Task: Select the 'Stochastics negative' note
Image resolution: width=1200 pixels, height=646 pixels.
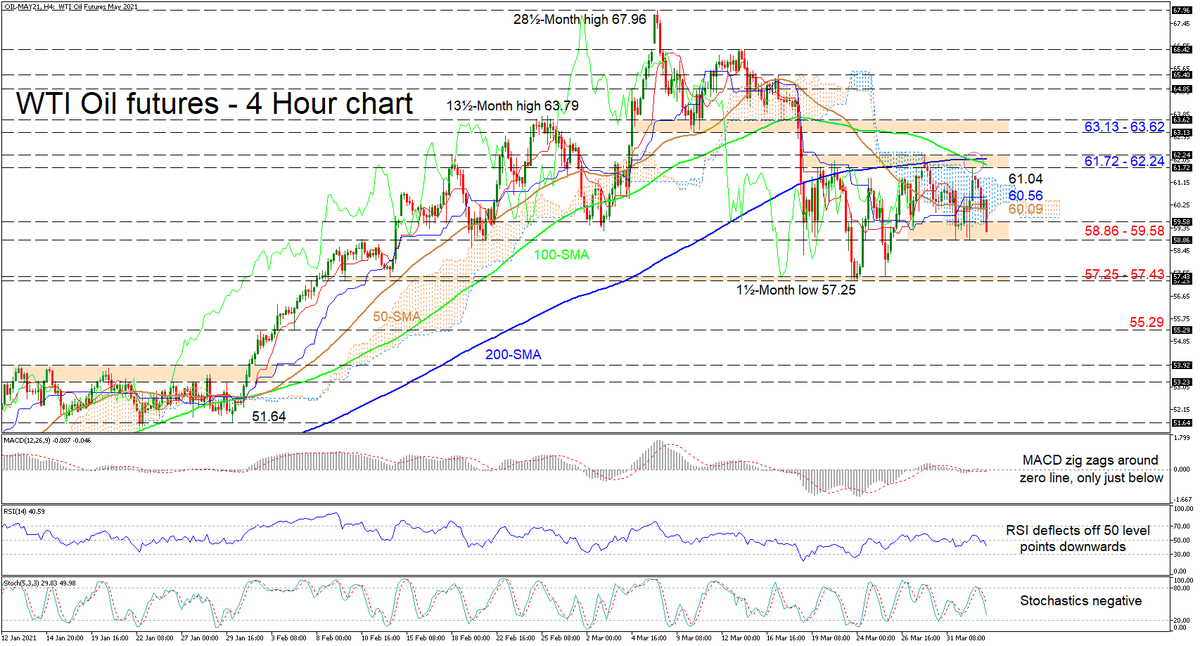Action: click(1081, 602)
